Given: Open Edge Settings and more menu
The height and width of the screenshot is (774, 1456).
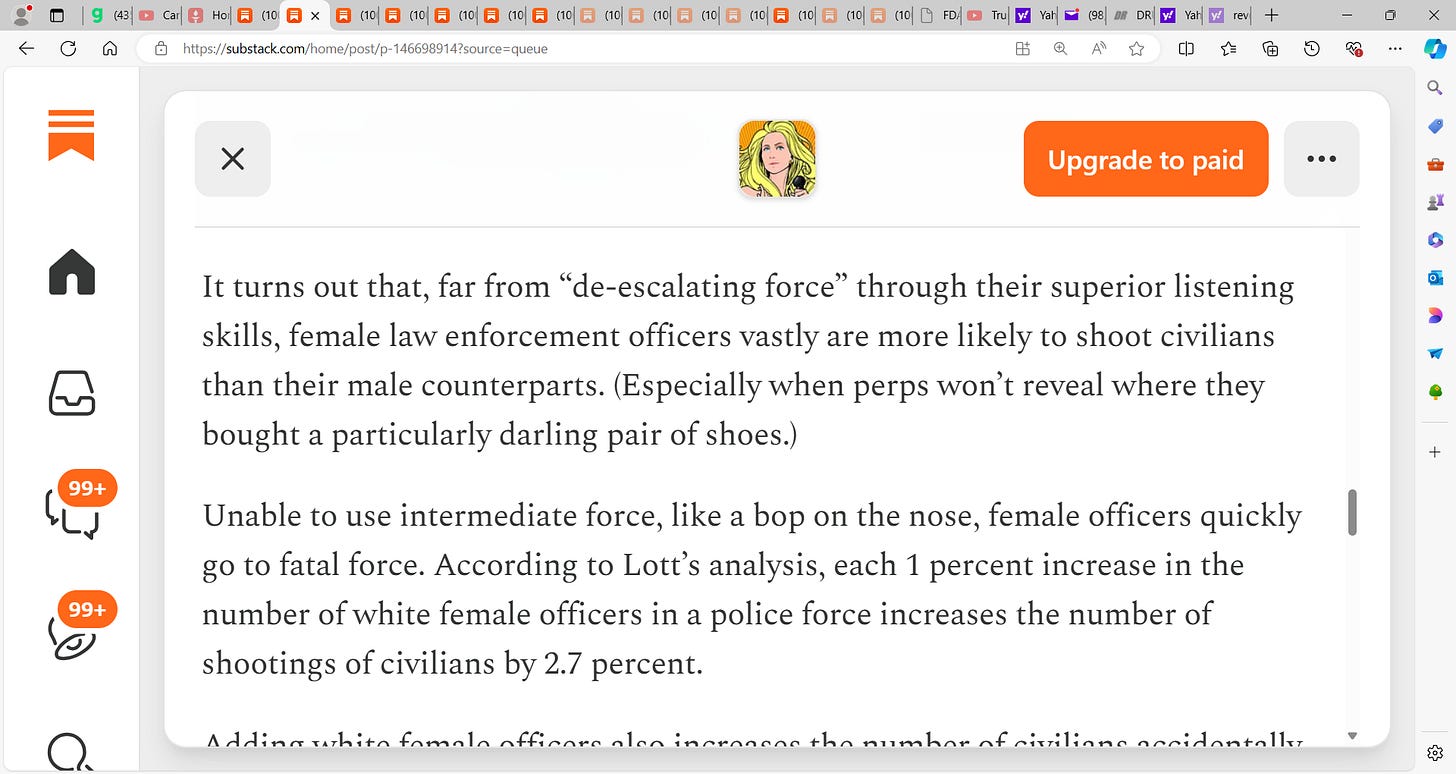Looking at the screenshot, I should click(x=1396, y=48).
